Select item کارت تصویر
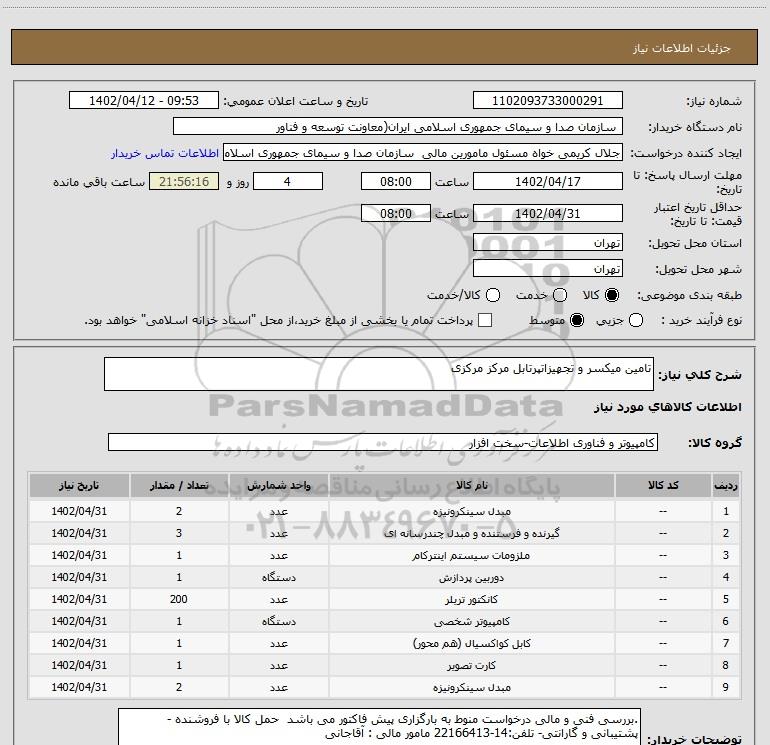 [x=471, y=665]
